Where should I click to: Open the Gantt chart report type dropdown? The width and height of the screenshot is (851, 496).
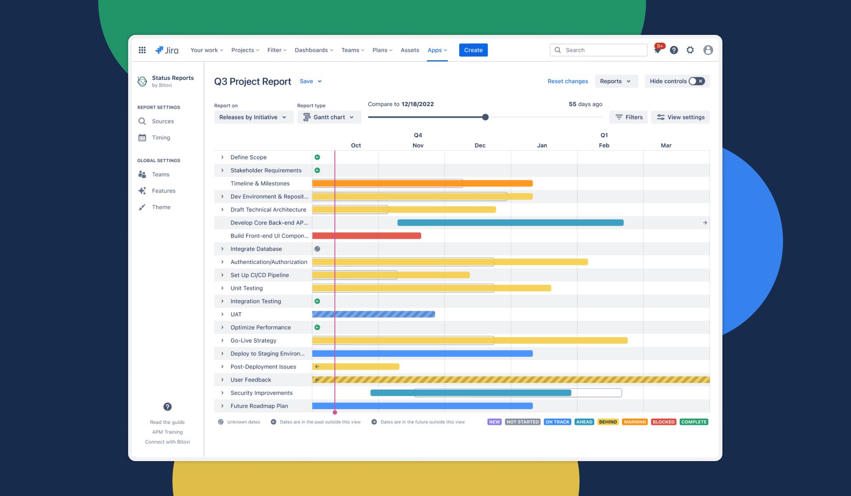[328, 117]
